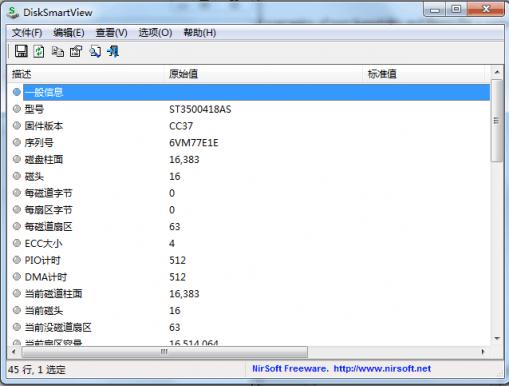The image size is (509, 386).
Task: Click the bullet icon beside ECC大小
Action: (17, 243)
